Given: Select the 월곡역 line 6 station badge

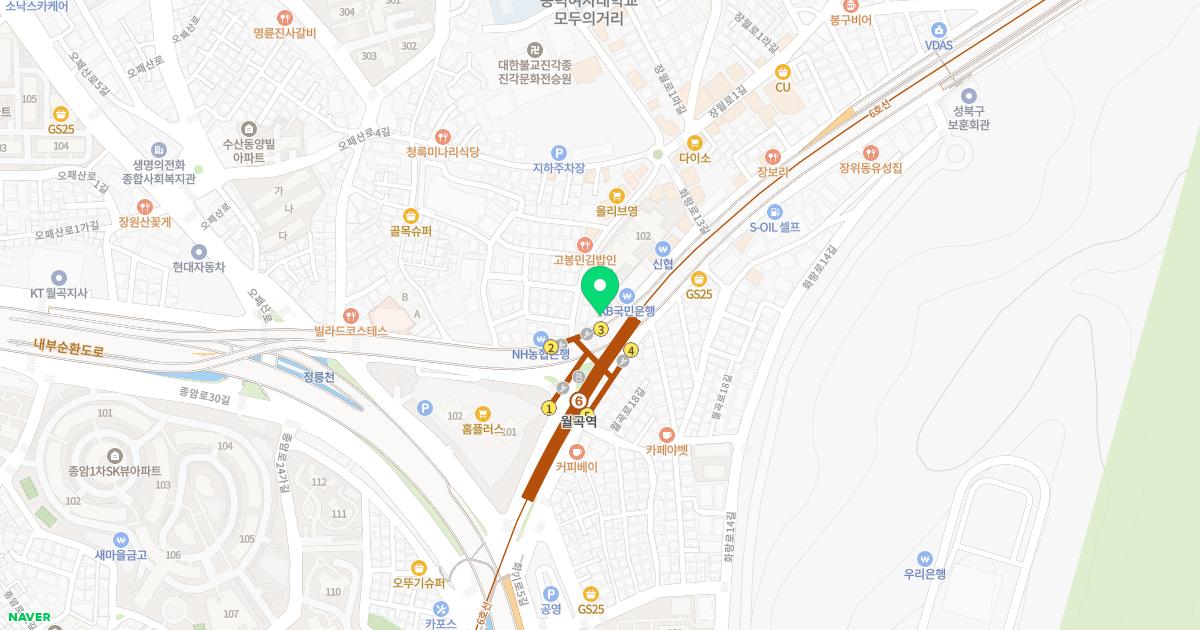Looking at the screenshot, I should point(578,401).
